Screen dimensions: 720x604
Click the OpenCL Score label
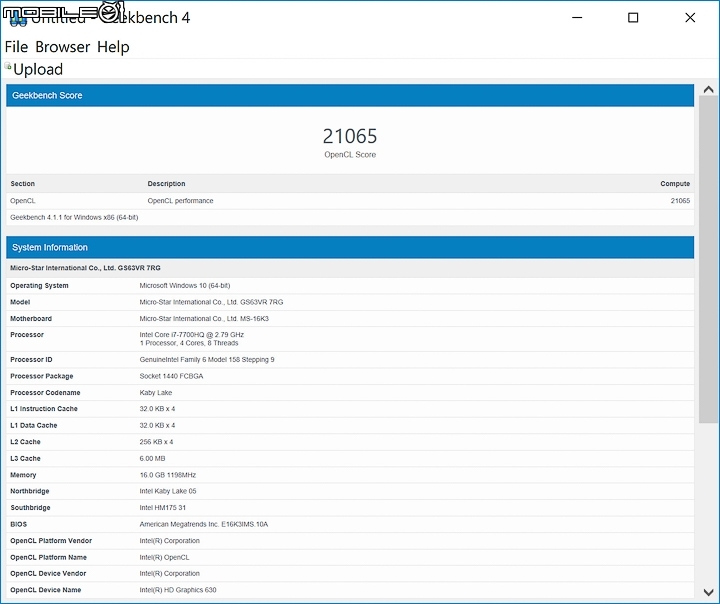click(x=350, y=155)
